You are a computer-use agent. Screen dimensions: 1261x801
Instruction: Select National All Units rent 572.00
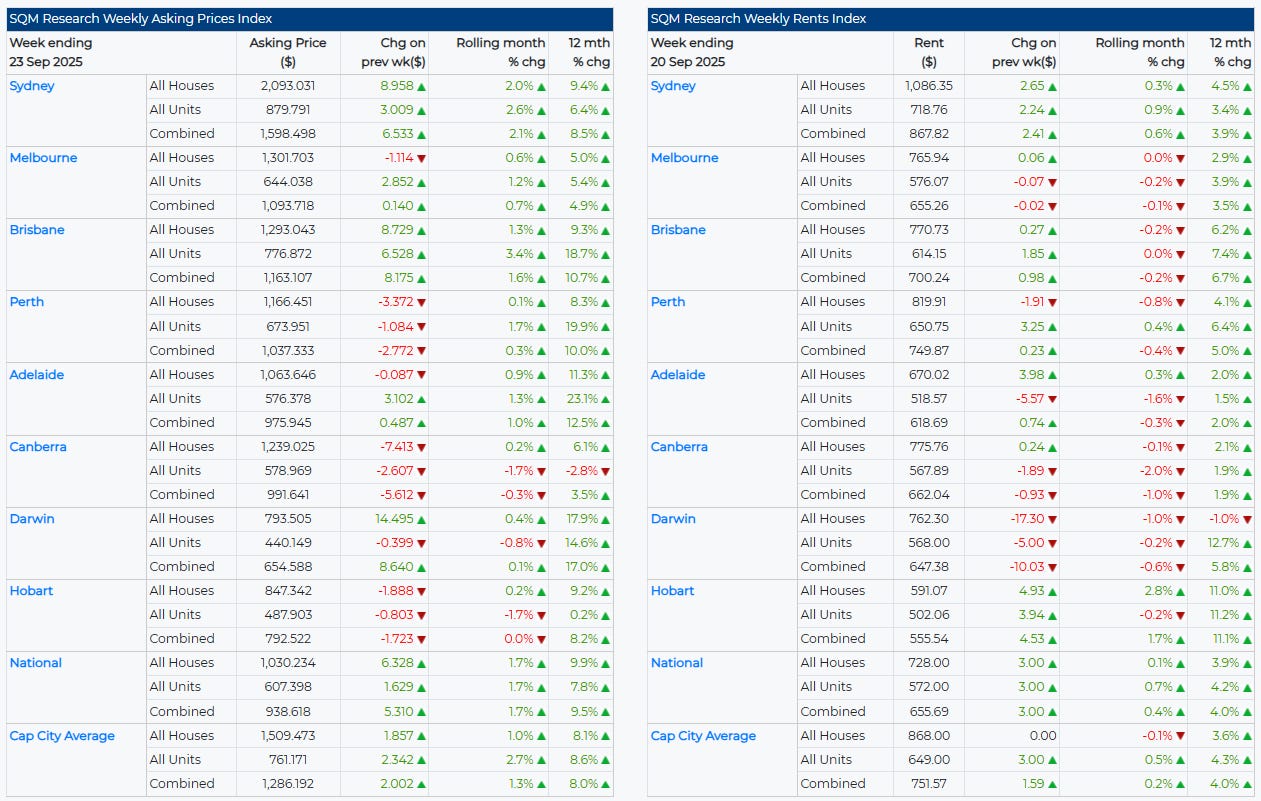[x=929, y=687]
